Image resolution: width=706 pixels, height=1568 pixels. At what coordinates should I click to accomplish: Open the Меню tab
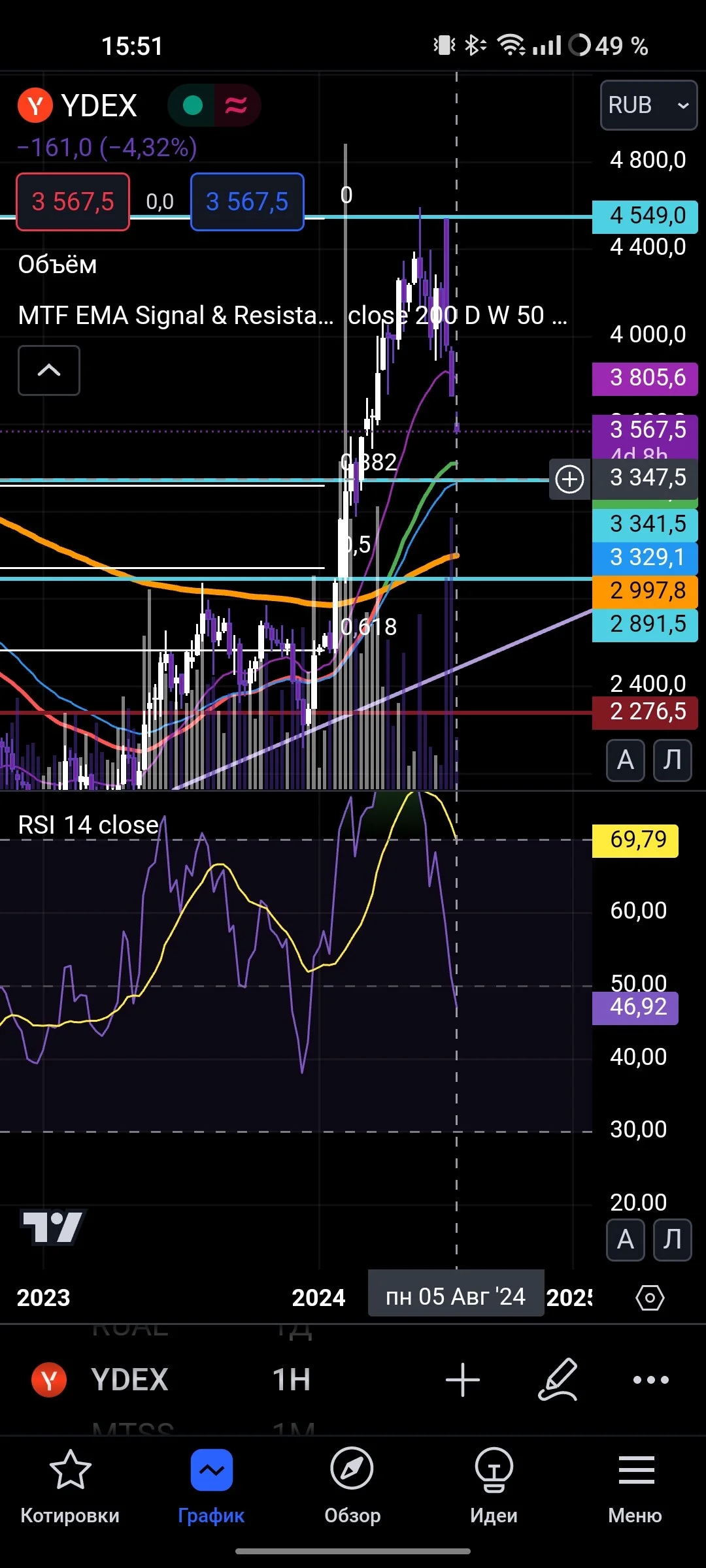tap(635, 1488)
